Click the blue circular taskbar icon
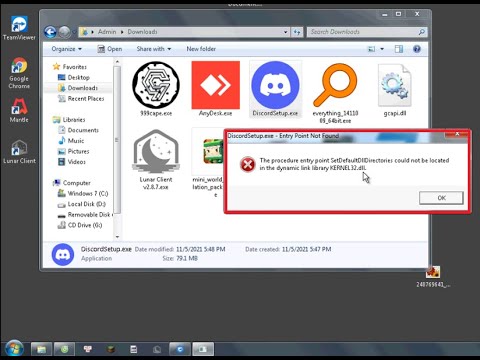Viewport: 480px width, 360px height. pos(180,349)
